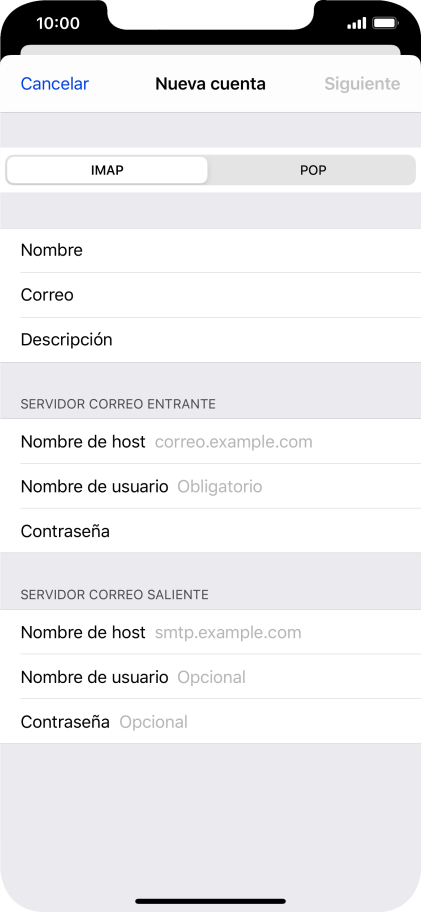Tap incoming server Contraseña field
Viewport: 421px width, 912px height.
click(210, 531)
